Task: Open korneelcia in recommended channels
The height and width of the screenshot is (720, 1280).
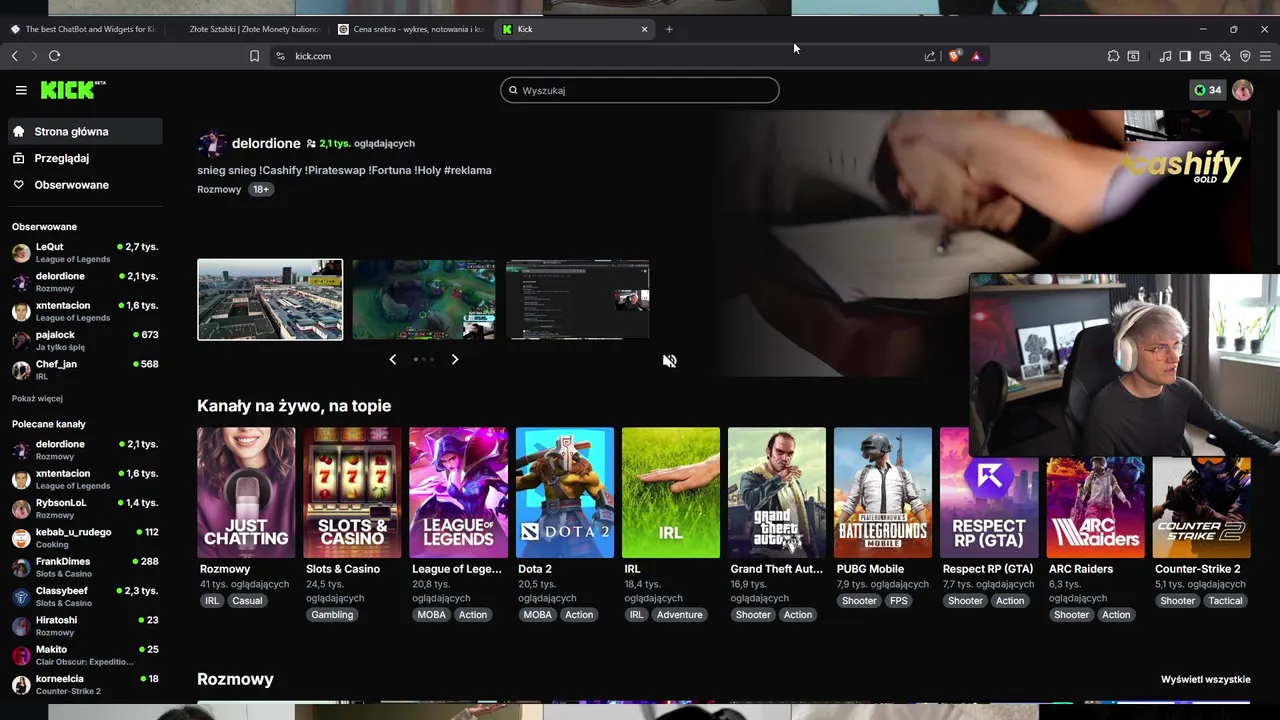Action: click(x=85, y=684)
